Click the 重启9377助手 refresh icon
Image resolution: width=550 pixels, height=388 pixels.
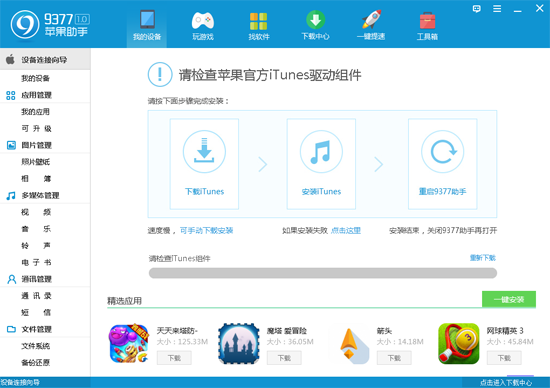[x=442, y=152]
